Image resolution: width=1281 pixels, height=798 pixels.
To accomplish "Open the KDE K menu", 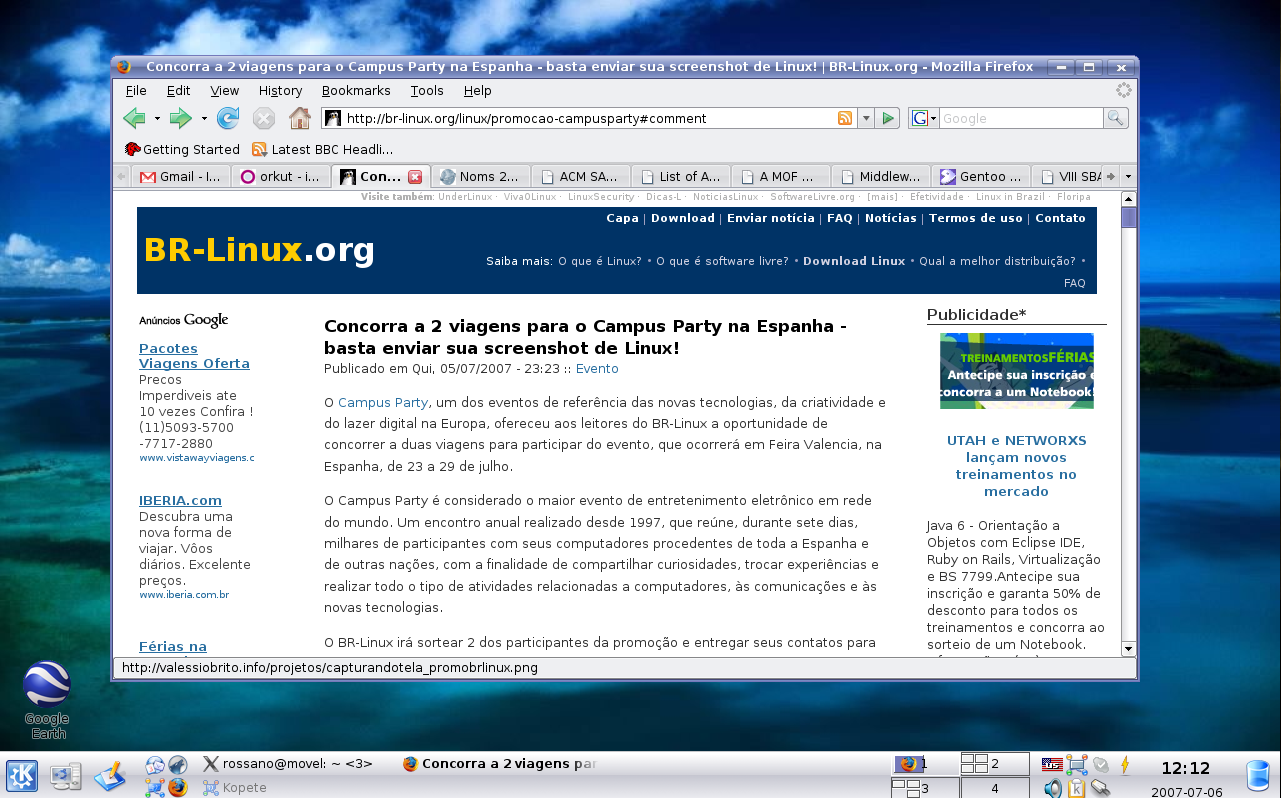I will point(22,776).
